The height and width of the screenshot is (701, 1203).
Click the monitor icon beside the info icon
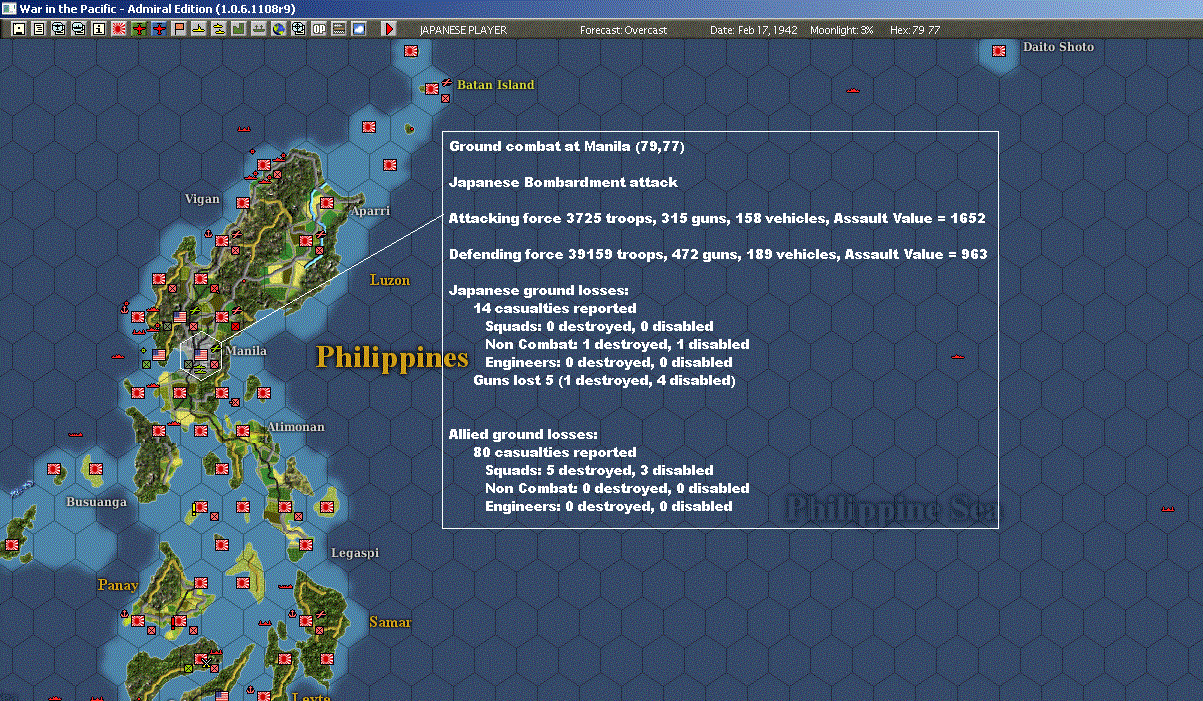coord(79,30)
